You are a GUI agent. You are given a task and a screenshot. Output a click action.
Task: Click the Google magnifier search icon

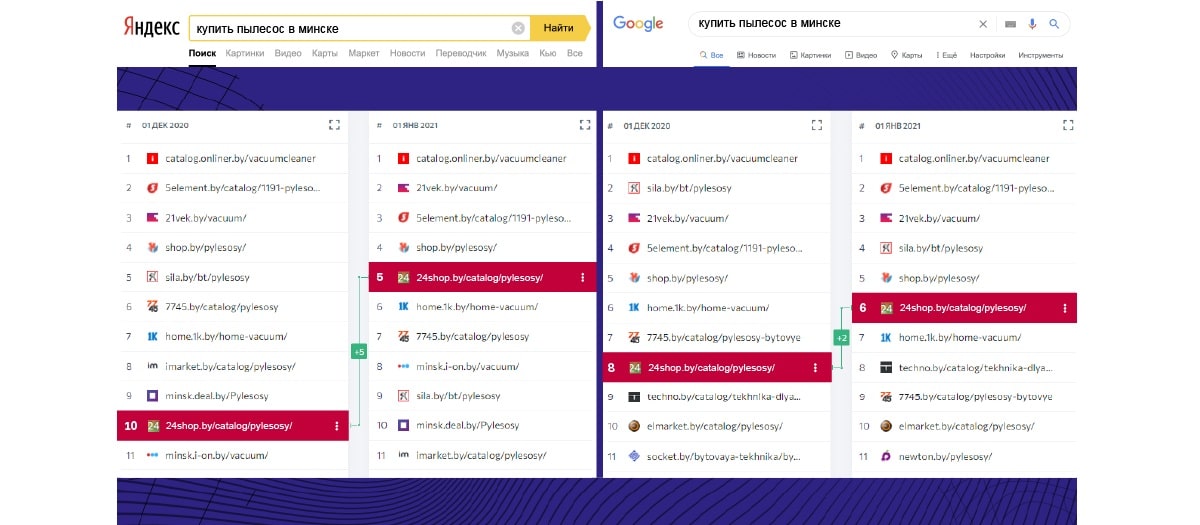(x=1054, y=24)
